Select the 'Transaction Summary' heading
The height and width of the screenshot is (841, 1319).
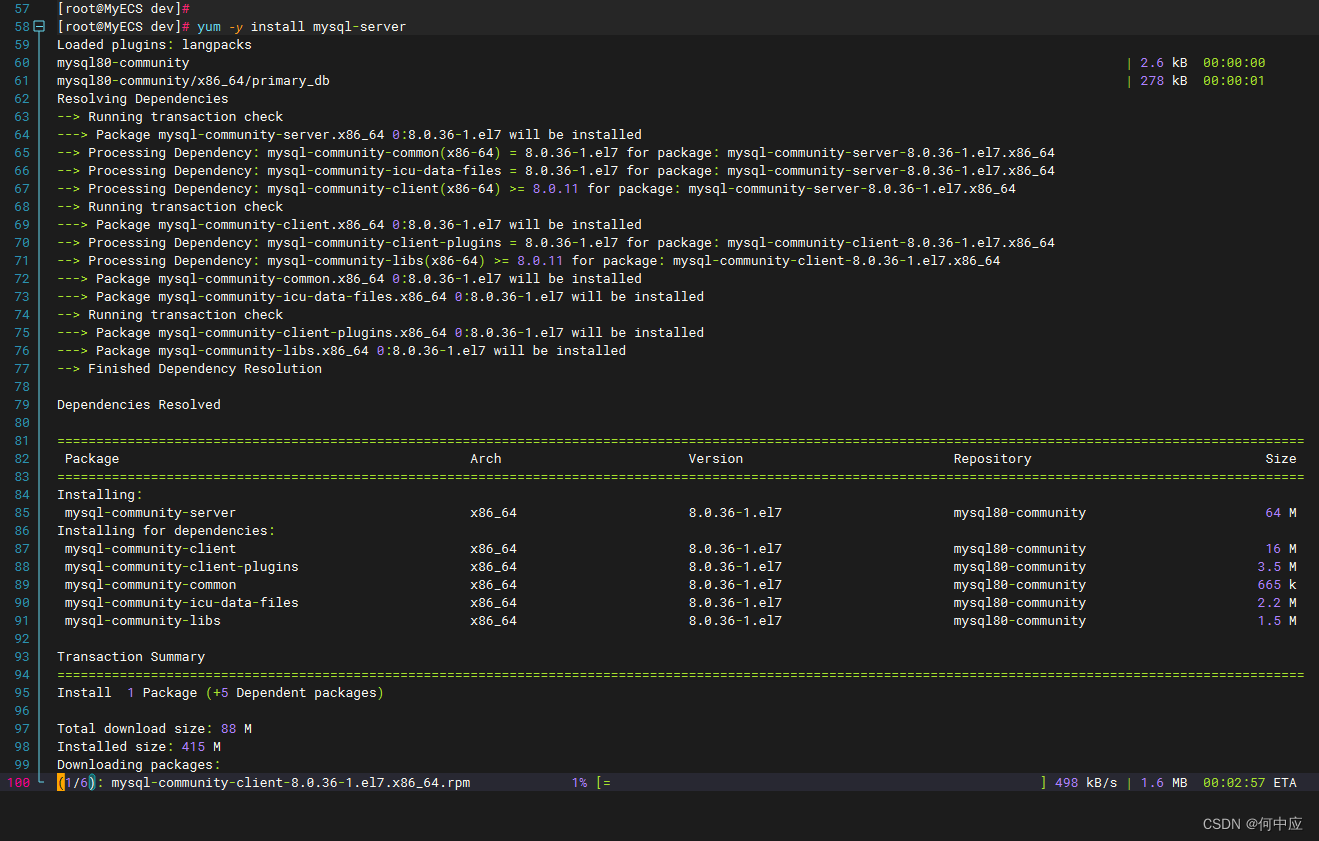(x=131, y=657)
